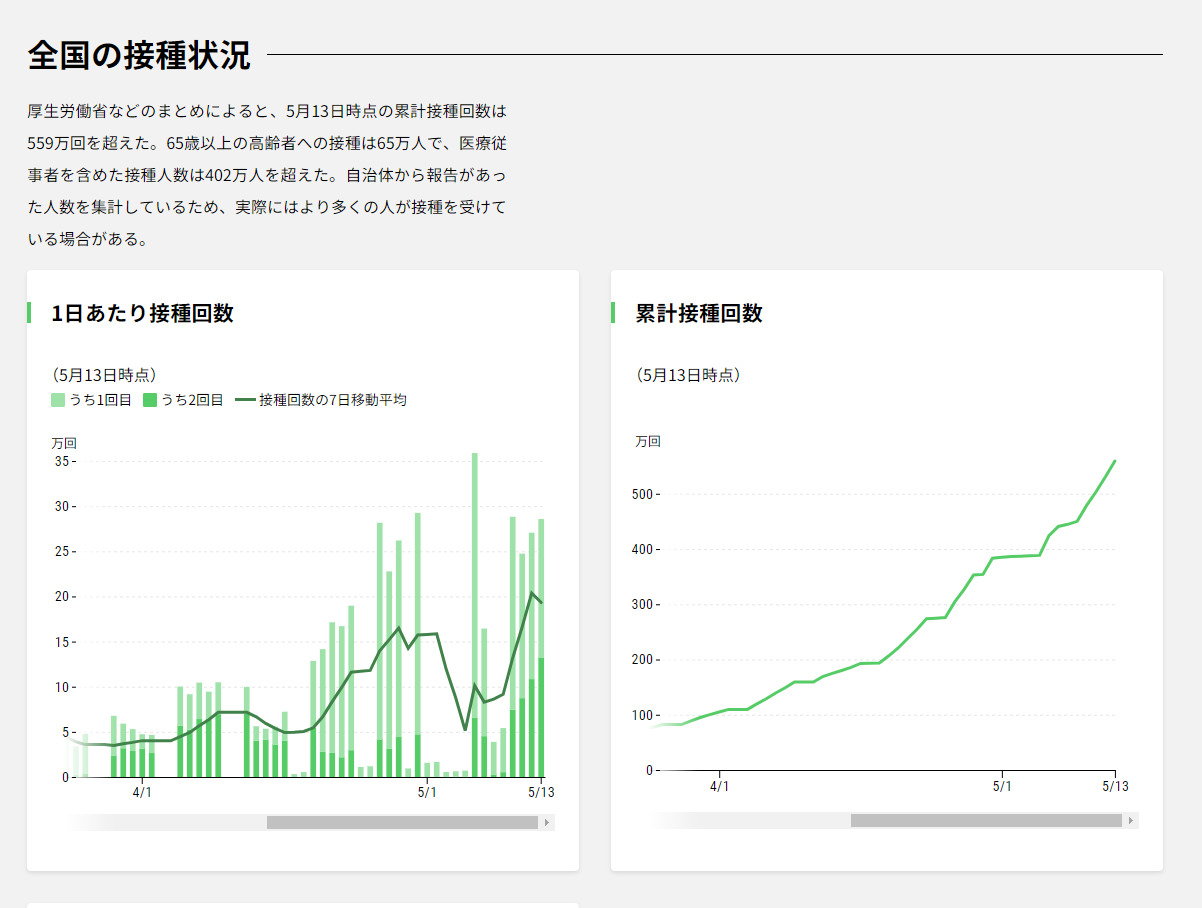Click the light green うち1回目 legend swatch
Image resolution: width=1202 pixels, height=908 pixels.
[x=58, y=400]
